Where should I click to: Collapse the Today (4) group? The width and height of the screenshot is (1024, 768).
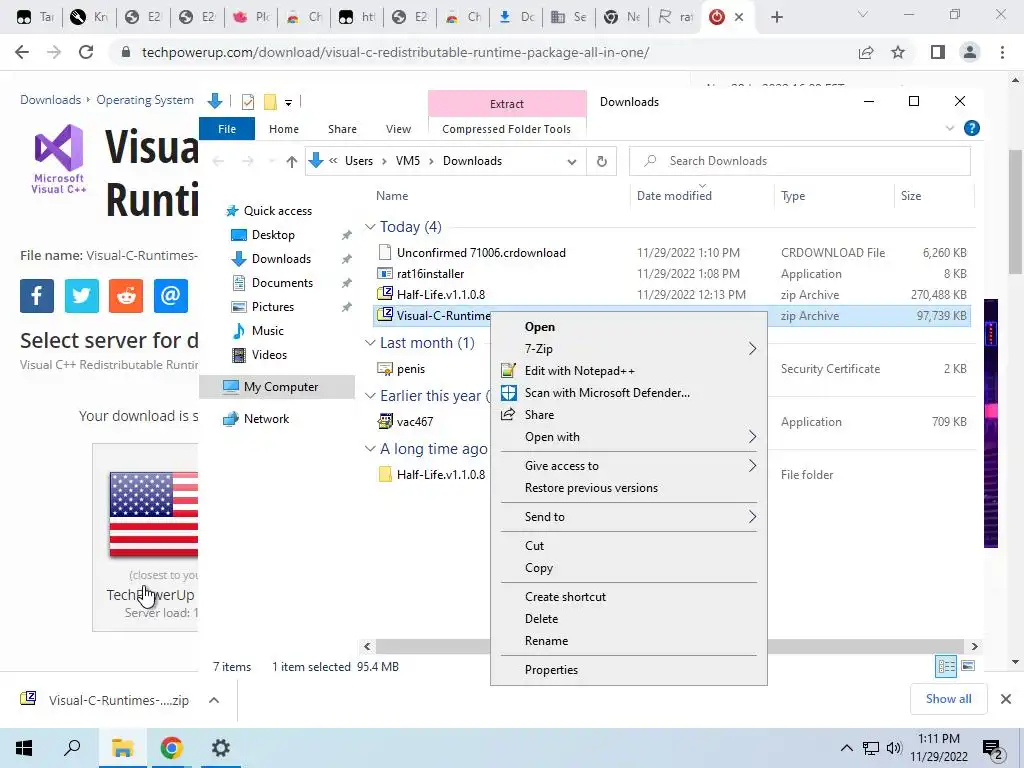point(370,227)
